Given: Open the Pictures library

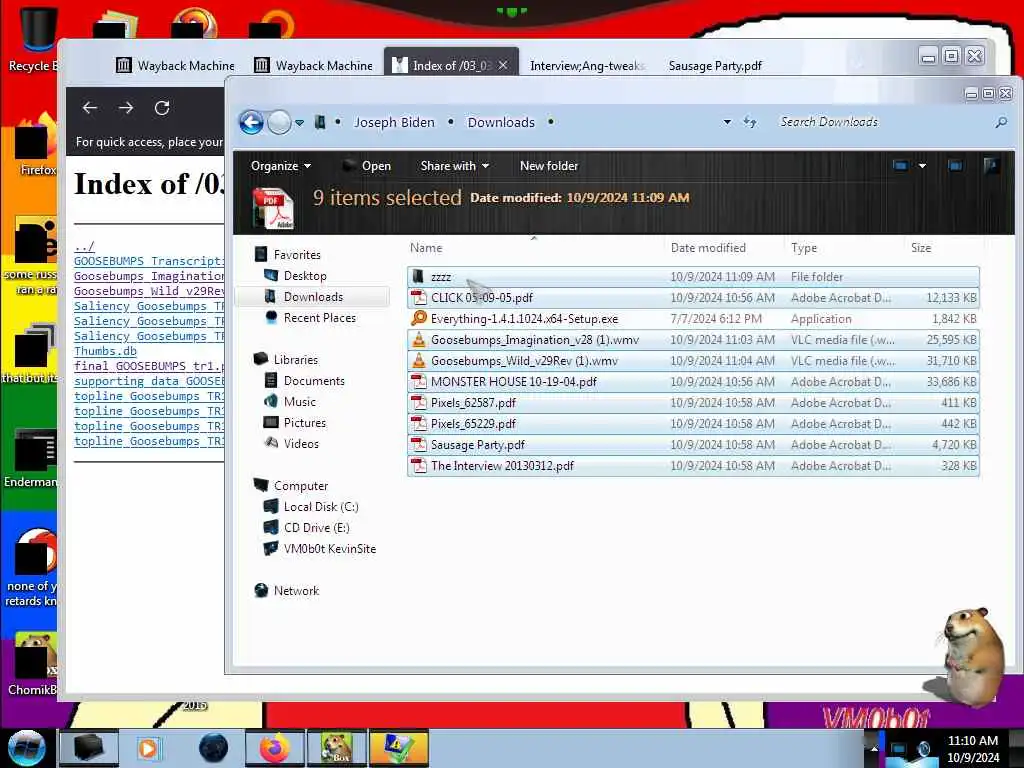Looking at the screenshot, I should pos(304,423).
